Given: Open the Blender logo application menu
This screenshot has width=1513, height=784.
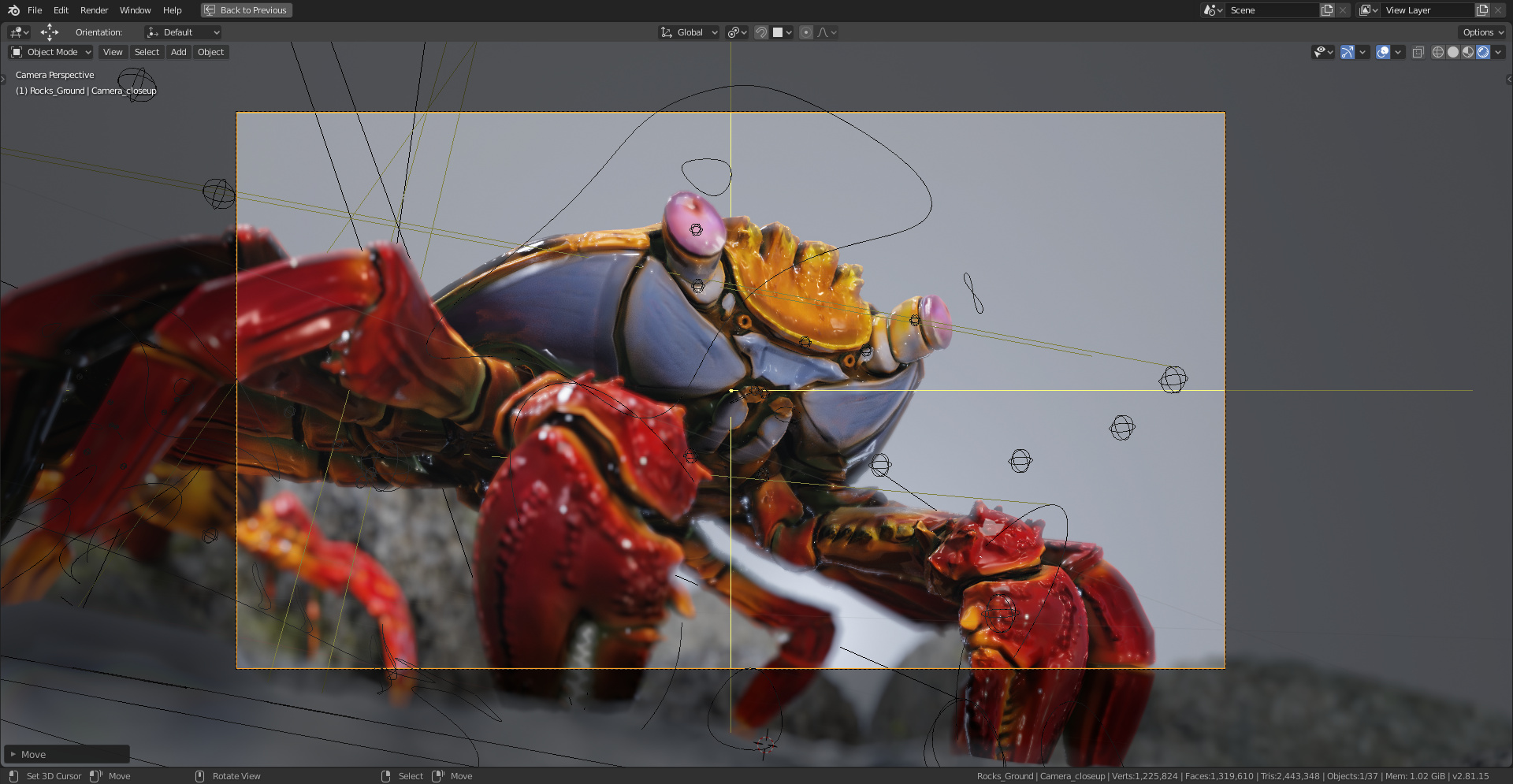Looking at the screenshot, I should [13, 10].
